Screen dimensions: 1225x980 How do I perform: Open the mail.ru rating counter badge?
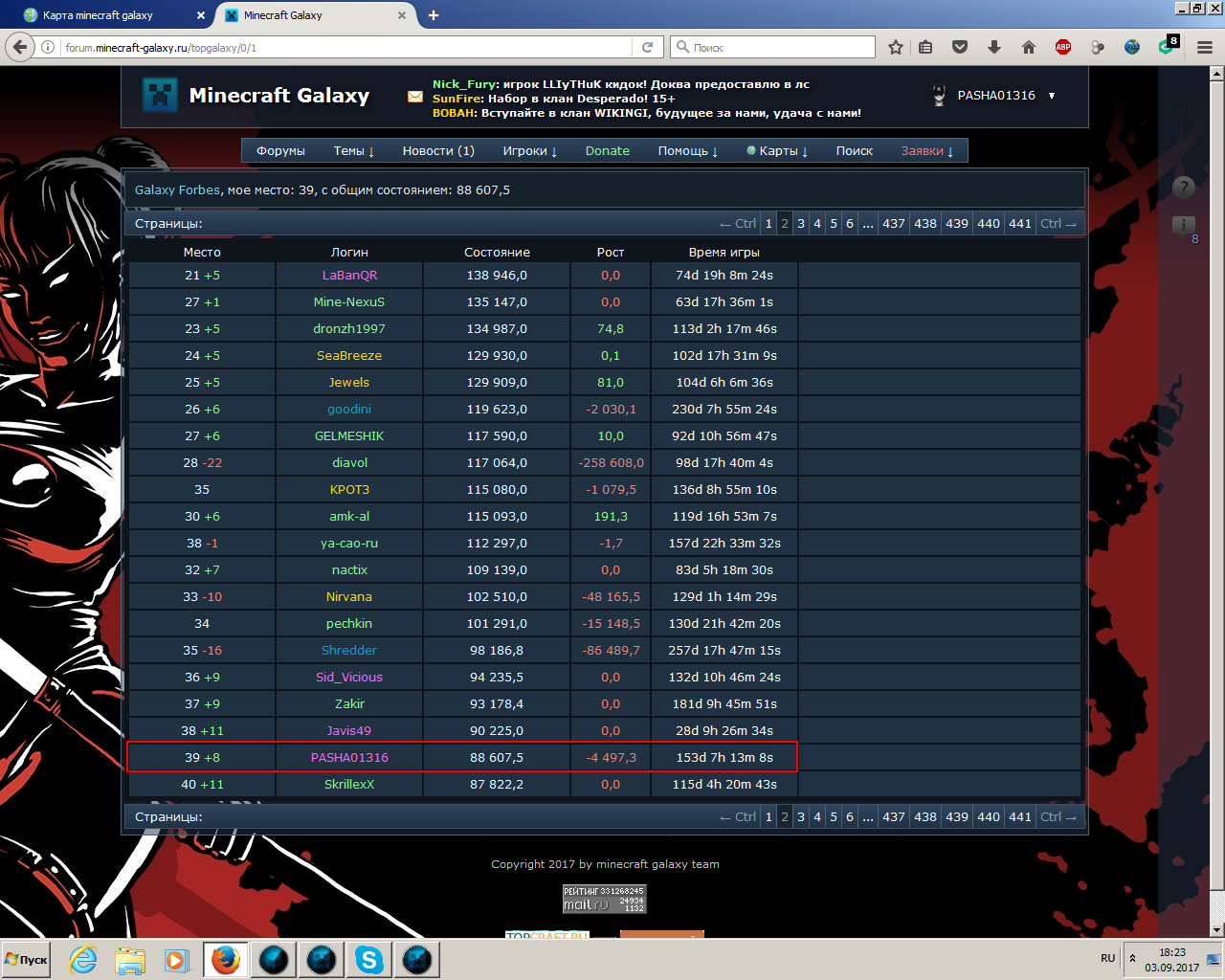coord(605,899)
